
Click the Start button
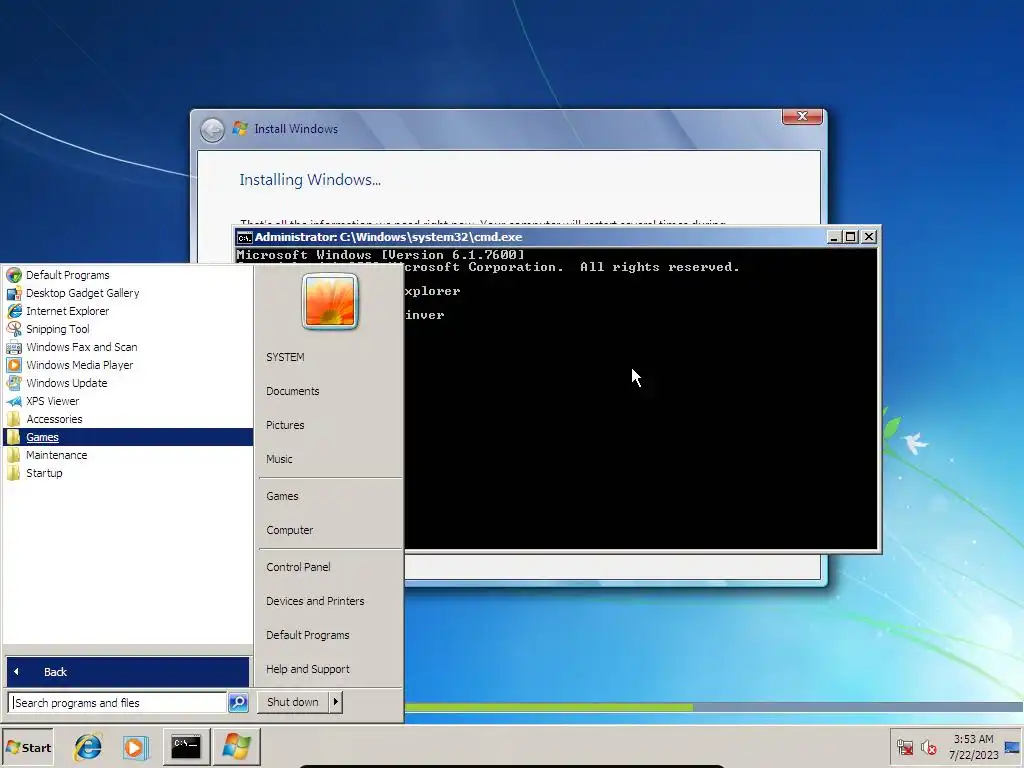point(27,747)
